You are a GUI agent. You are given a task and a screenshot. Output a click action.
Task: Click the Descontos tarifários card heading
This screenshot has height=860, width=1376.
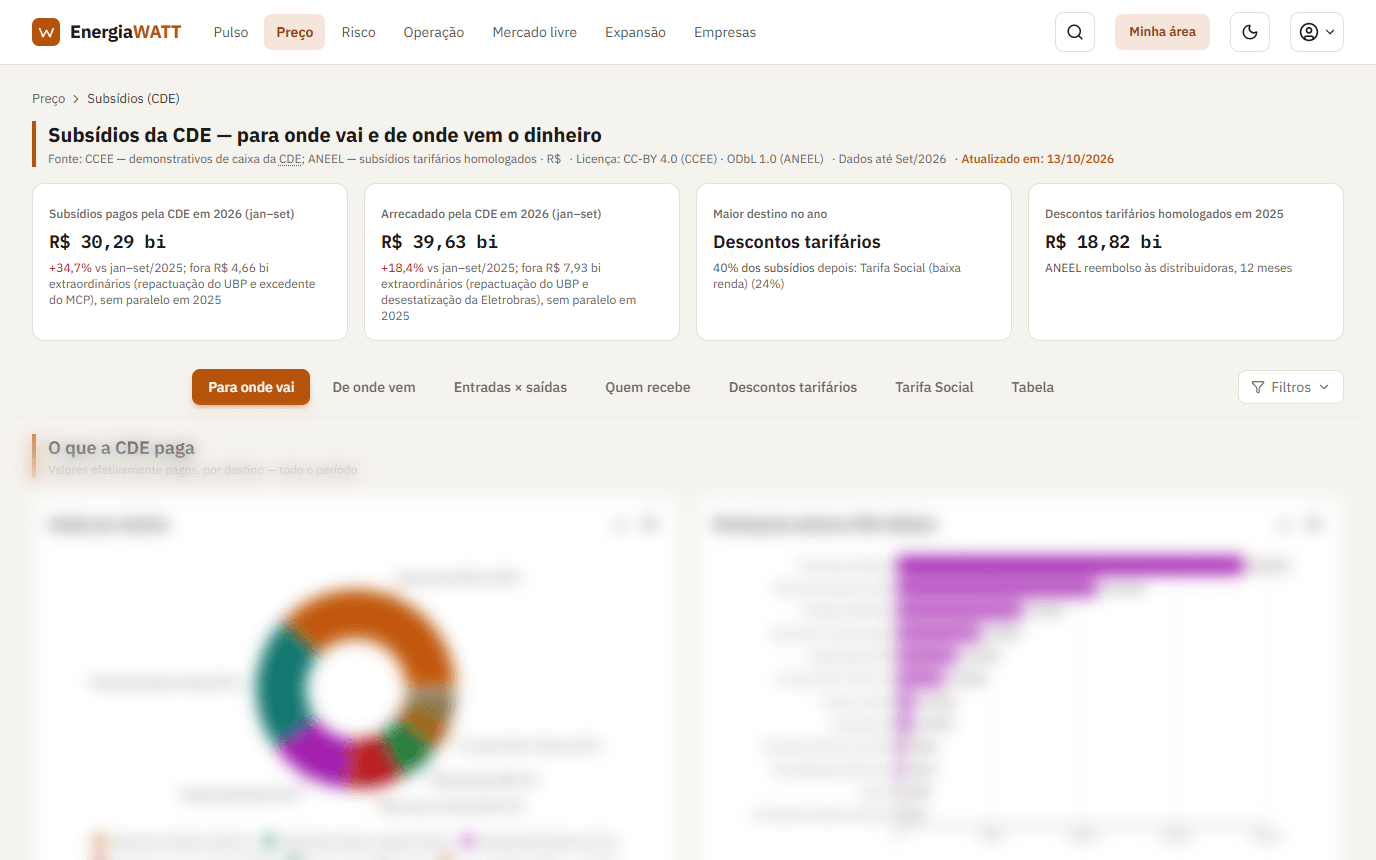point(797,242)
